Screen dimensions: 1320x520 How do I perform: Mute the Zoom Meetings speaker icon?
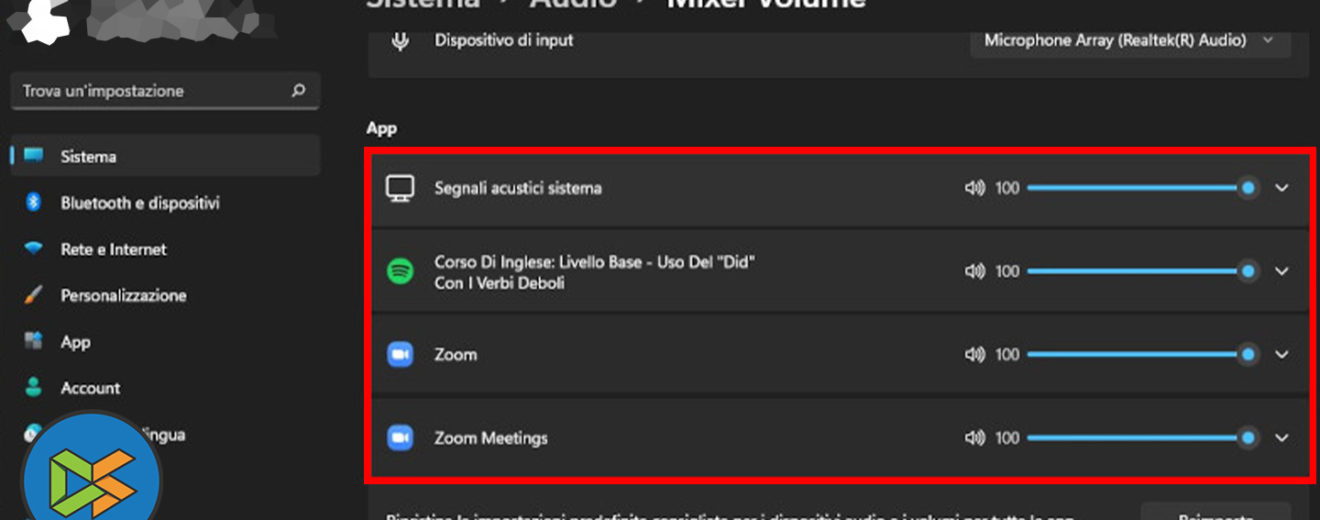974,438
